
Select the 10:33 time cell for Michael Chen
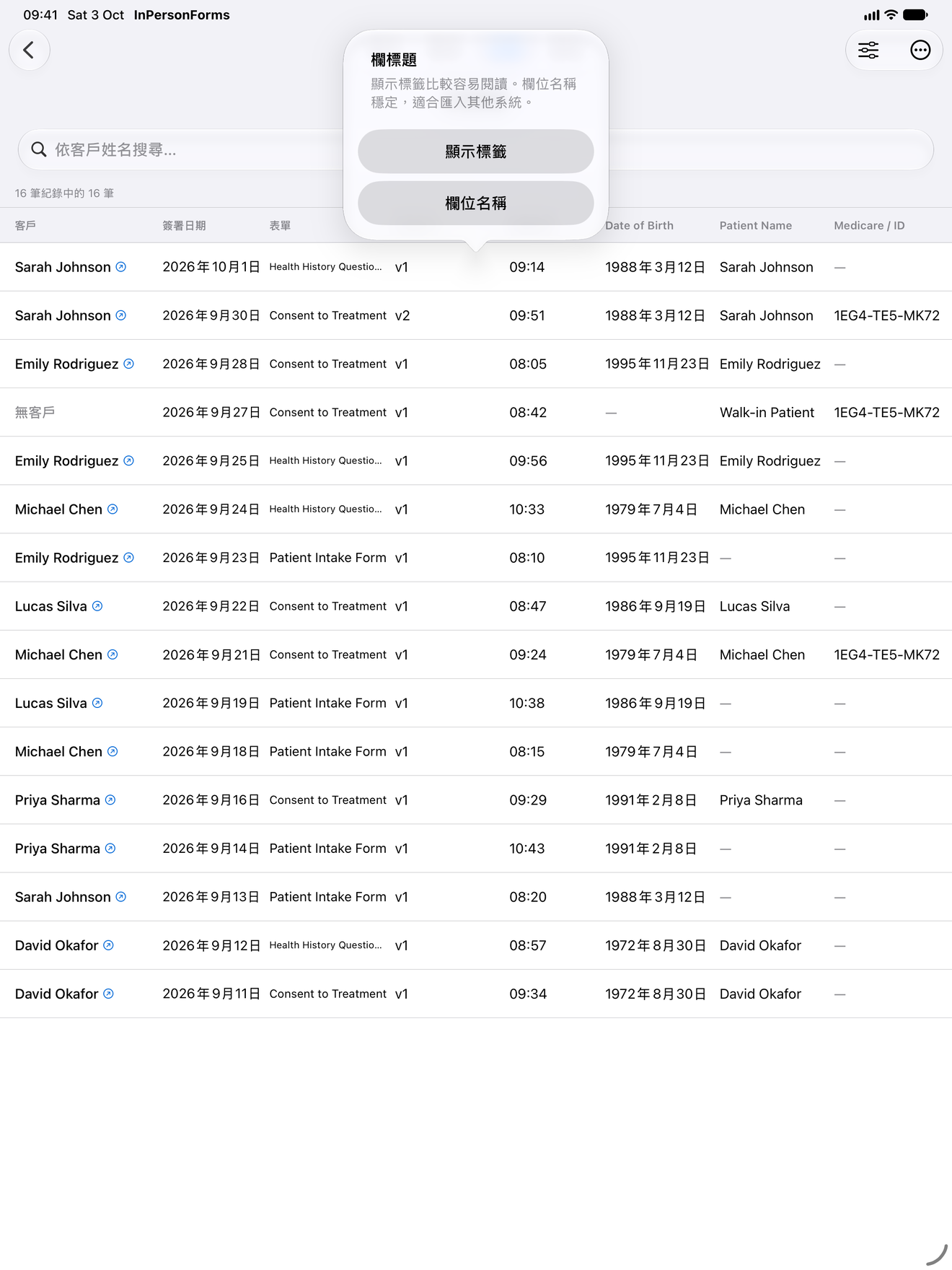(x=527, y=509)
